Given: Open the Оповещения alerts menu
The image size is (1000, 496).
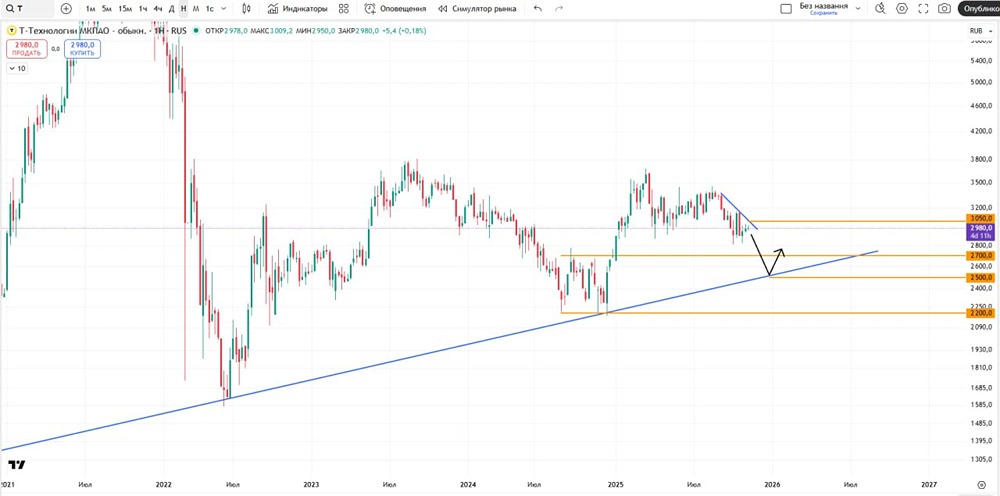Looking at the screenshot, I should tap(396, 9).
